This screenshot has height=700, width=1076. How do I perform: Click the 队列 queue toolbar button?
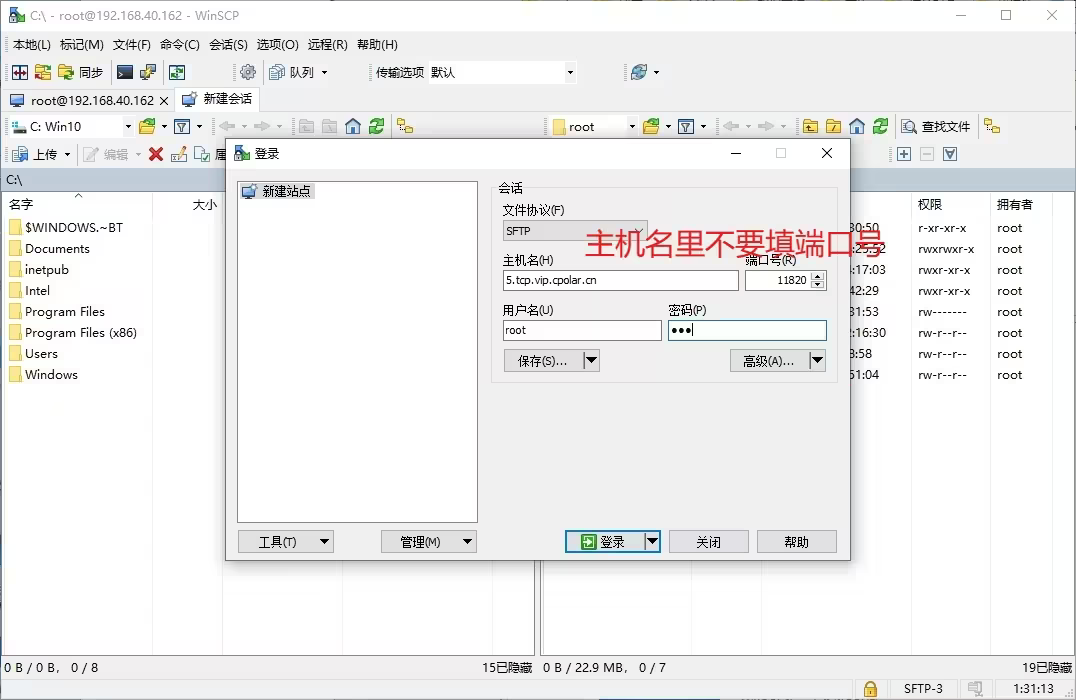[x=292, y=72]
